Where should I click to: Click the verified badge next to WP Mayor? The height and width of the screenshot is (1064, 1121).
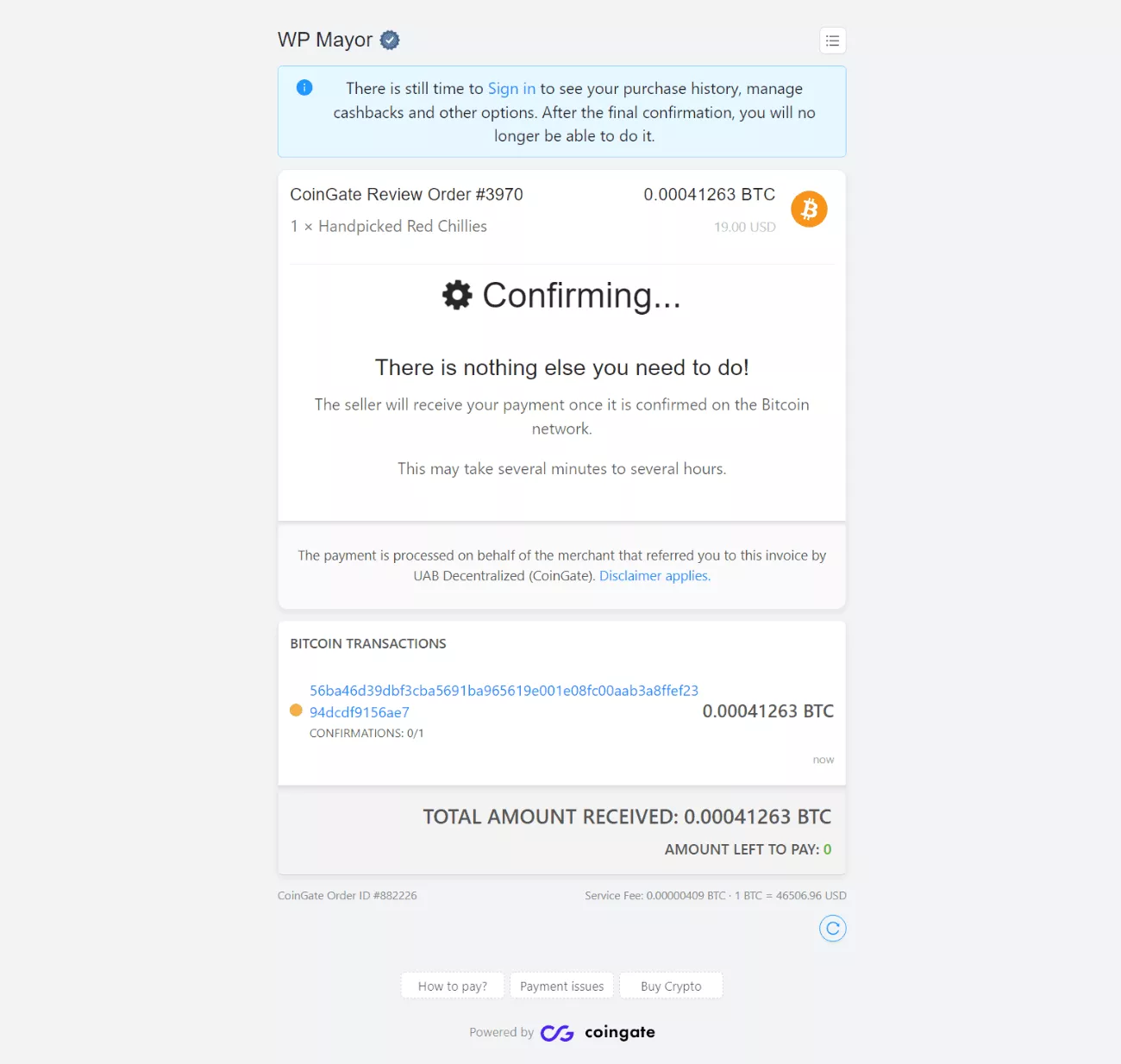[x=390, y=40]
